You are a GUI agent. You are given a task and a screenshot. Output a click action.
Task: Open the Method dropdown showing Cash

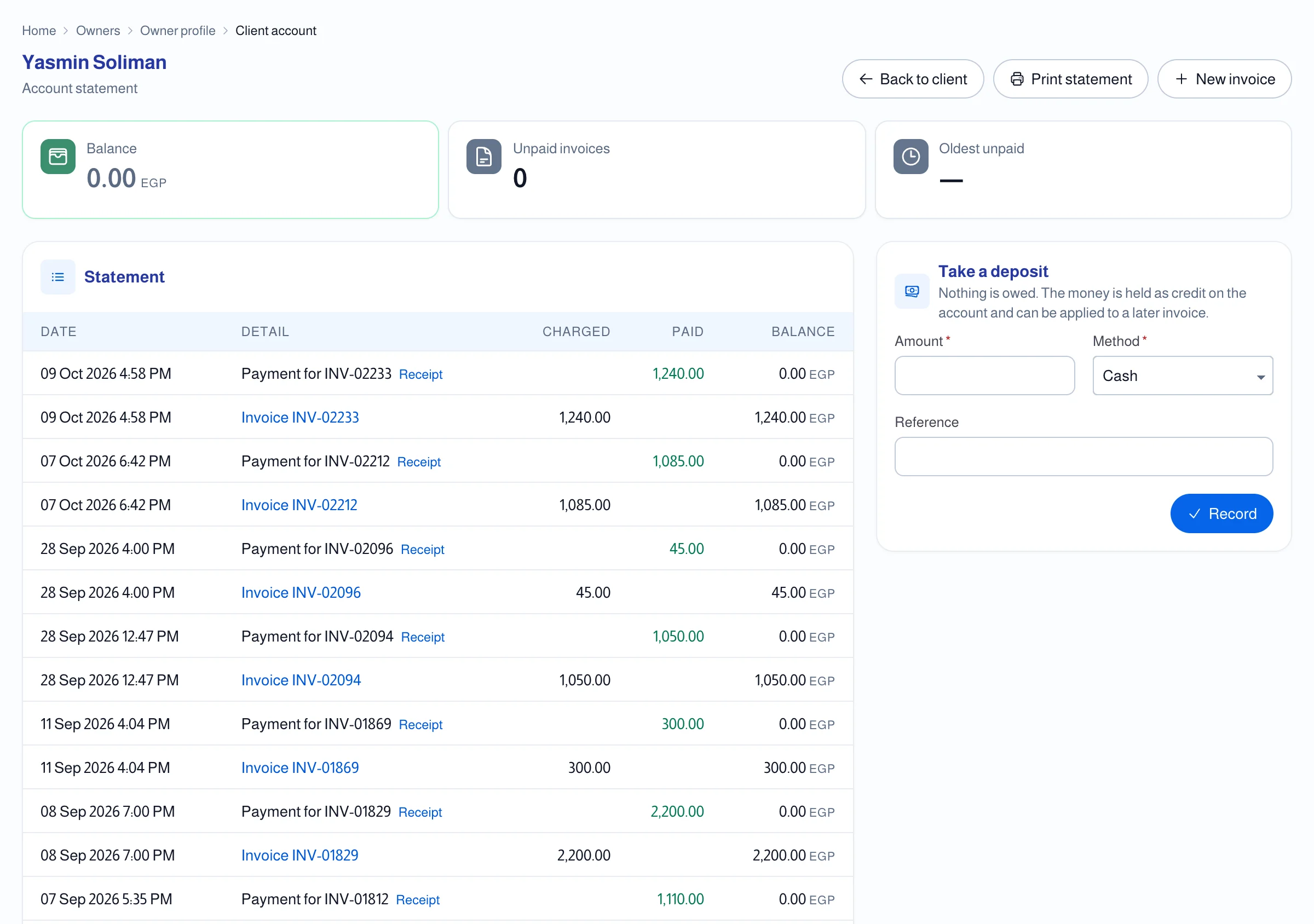click(x=1183, y=376)
